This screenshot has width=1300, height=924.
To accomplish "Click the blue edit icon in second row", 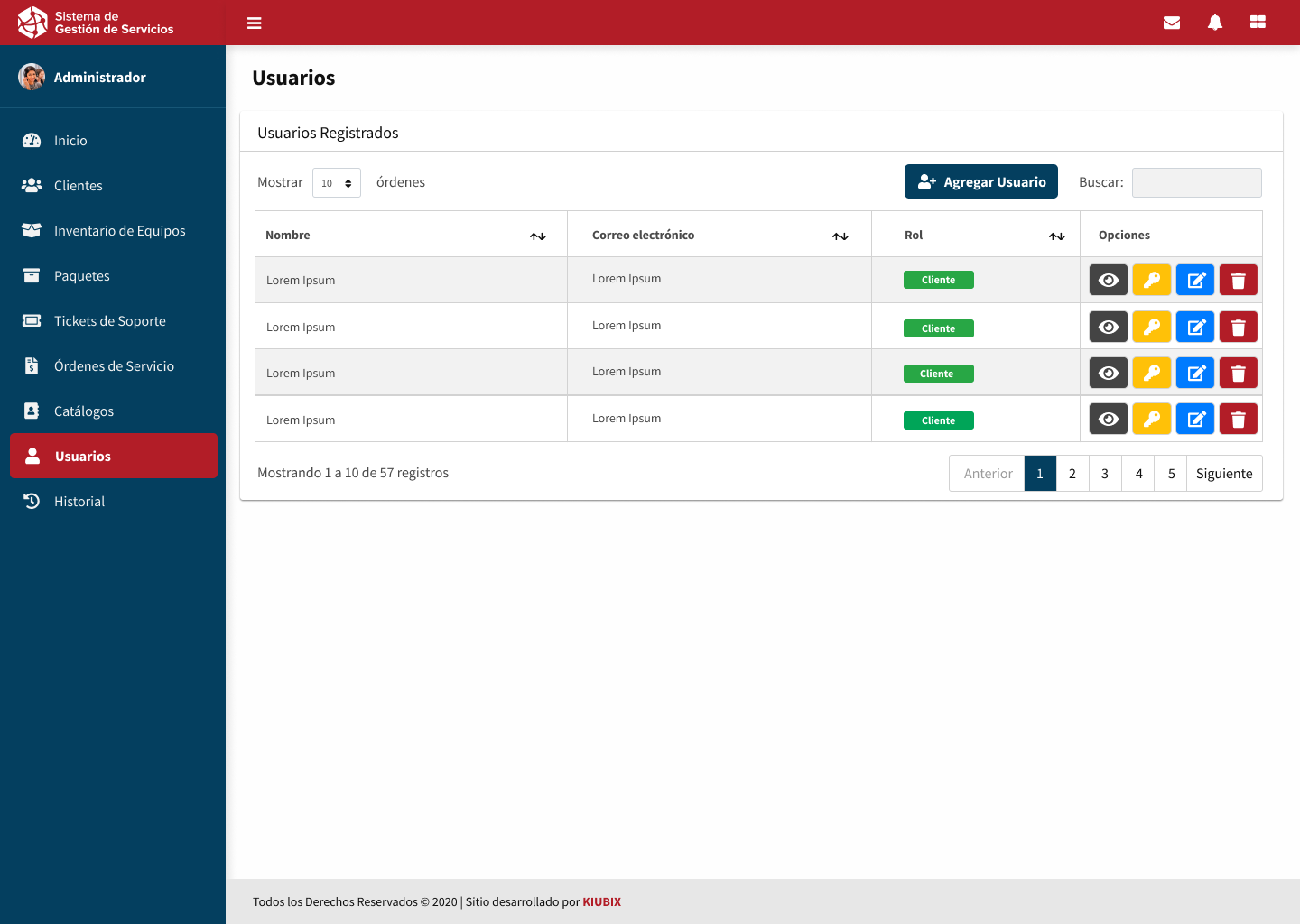I will 1195,328.
